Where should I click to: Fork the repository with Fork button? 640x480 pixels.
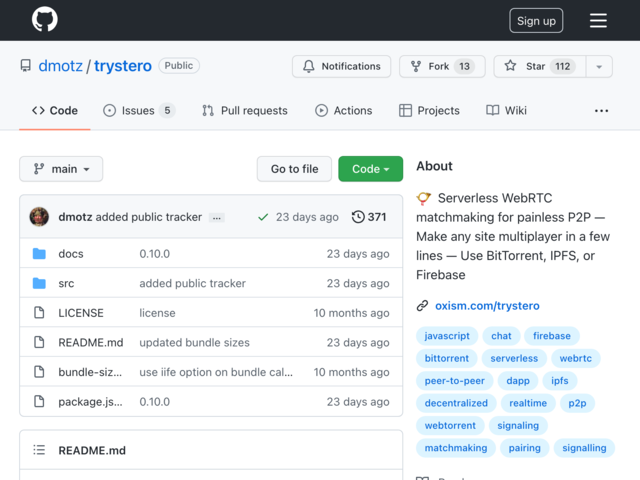pos(442,66)
